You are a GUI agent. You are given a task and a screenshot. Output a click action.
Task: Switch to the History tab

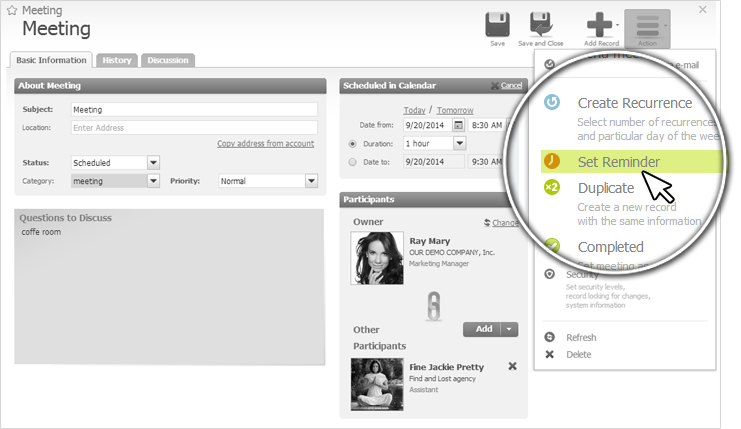tap(117, 60)
